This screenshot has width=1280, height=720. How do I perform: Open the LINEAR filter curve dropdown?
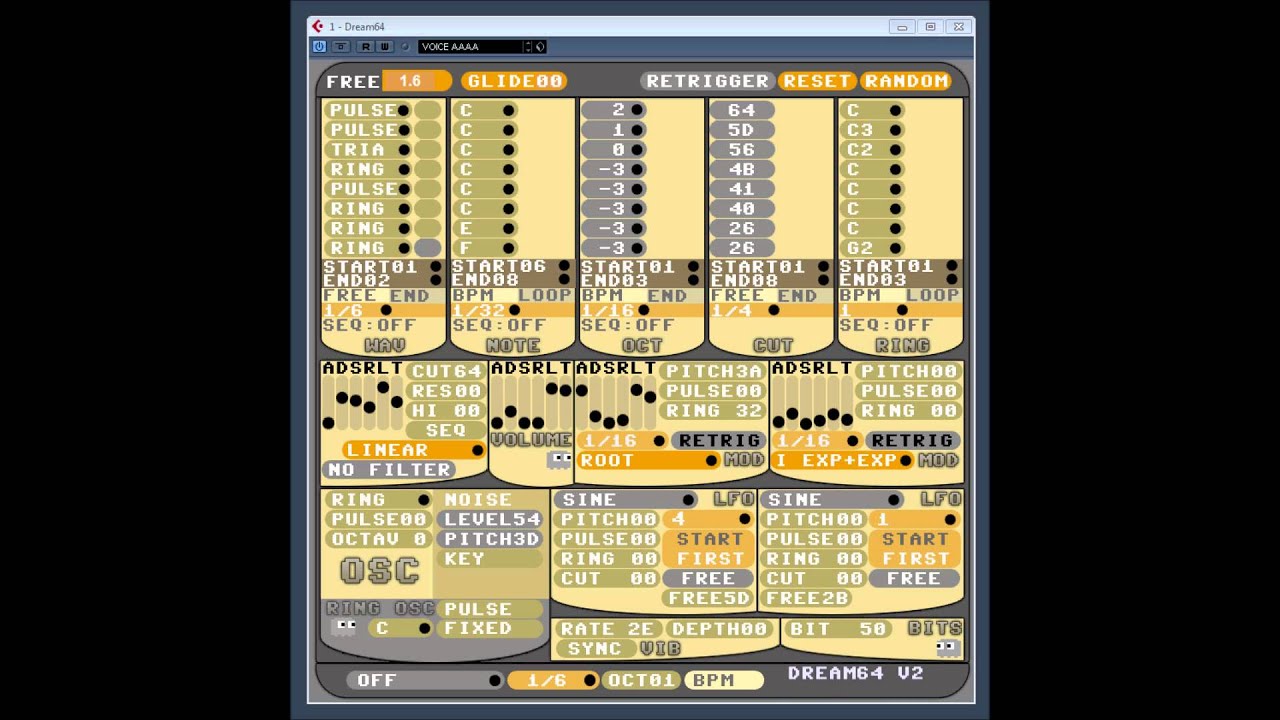point(414,450)
